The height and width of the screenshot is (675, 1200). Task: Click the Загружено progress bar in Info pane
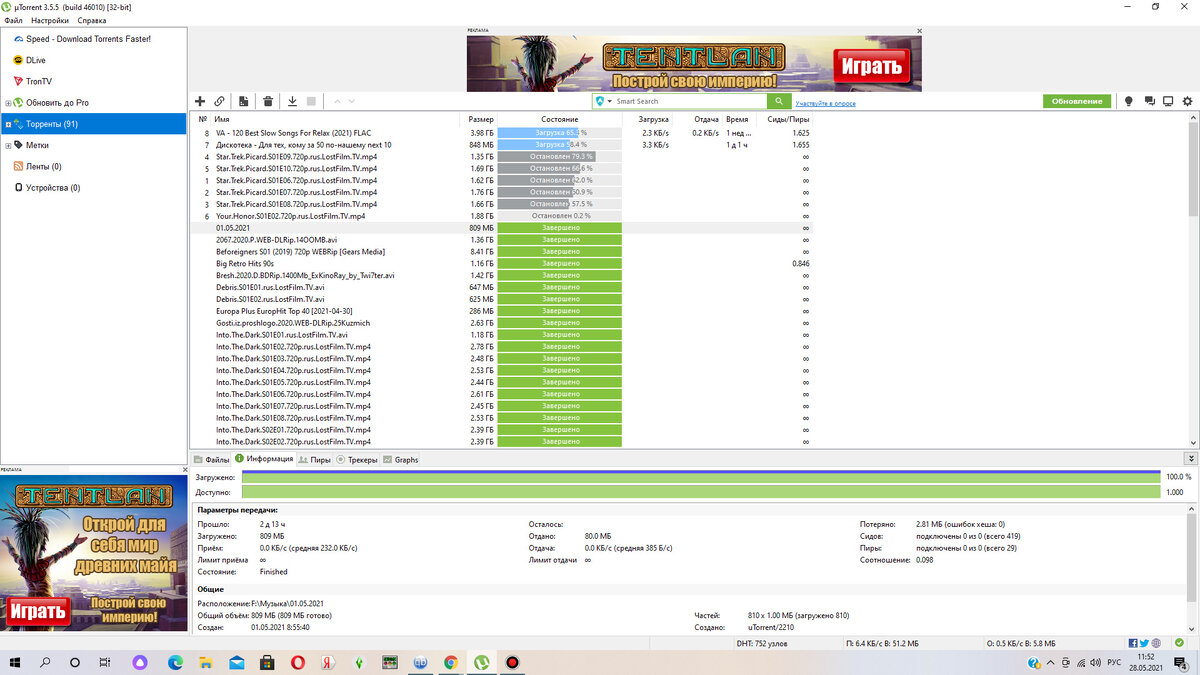(701, 477)
